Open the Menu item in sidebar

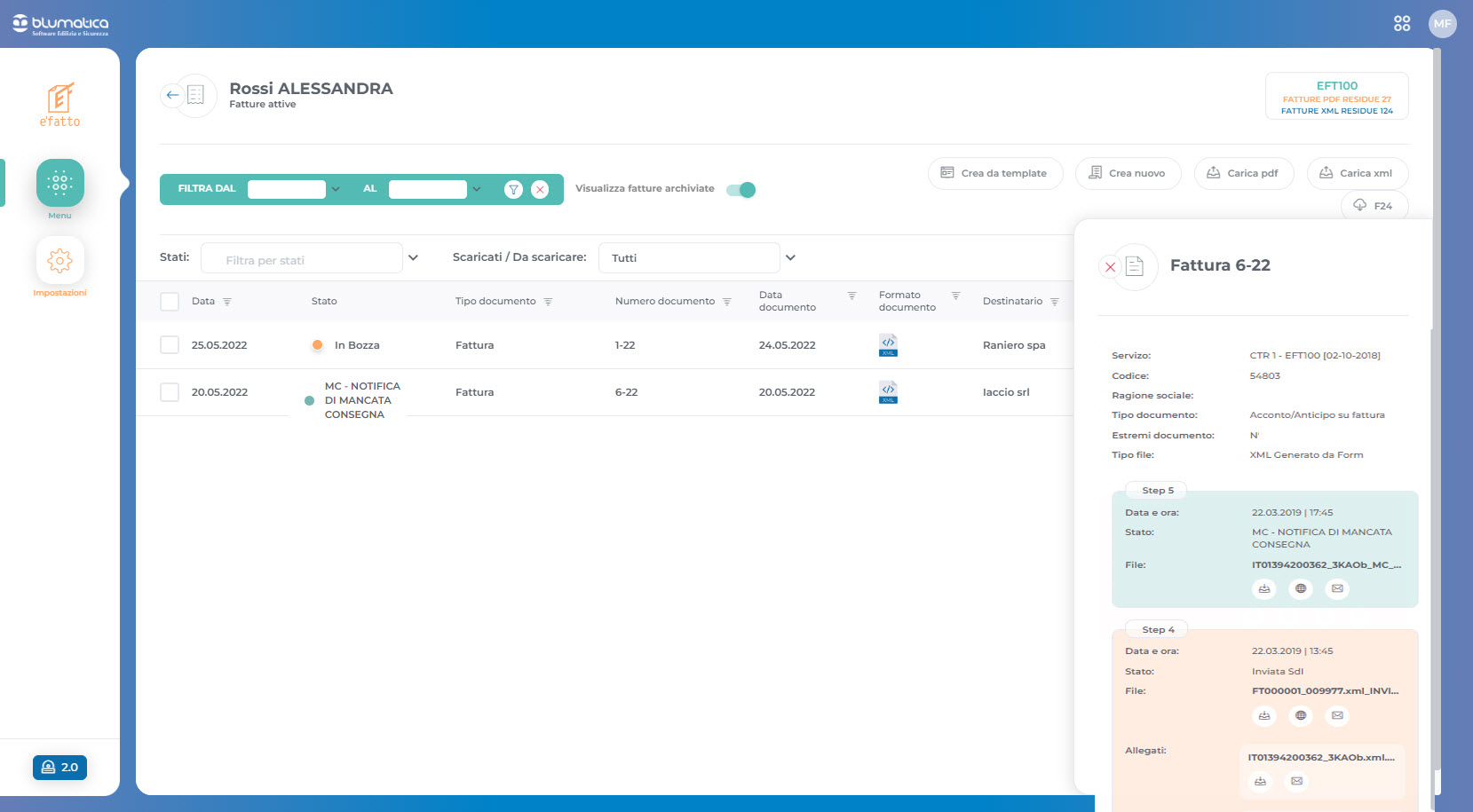pos(60,184)
